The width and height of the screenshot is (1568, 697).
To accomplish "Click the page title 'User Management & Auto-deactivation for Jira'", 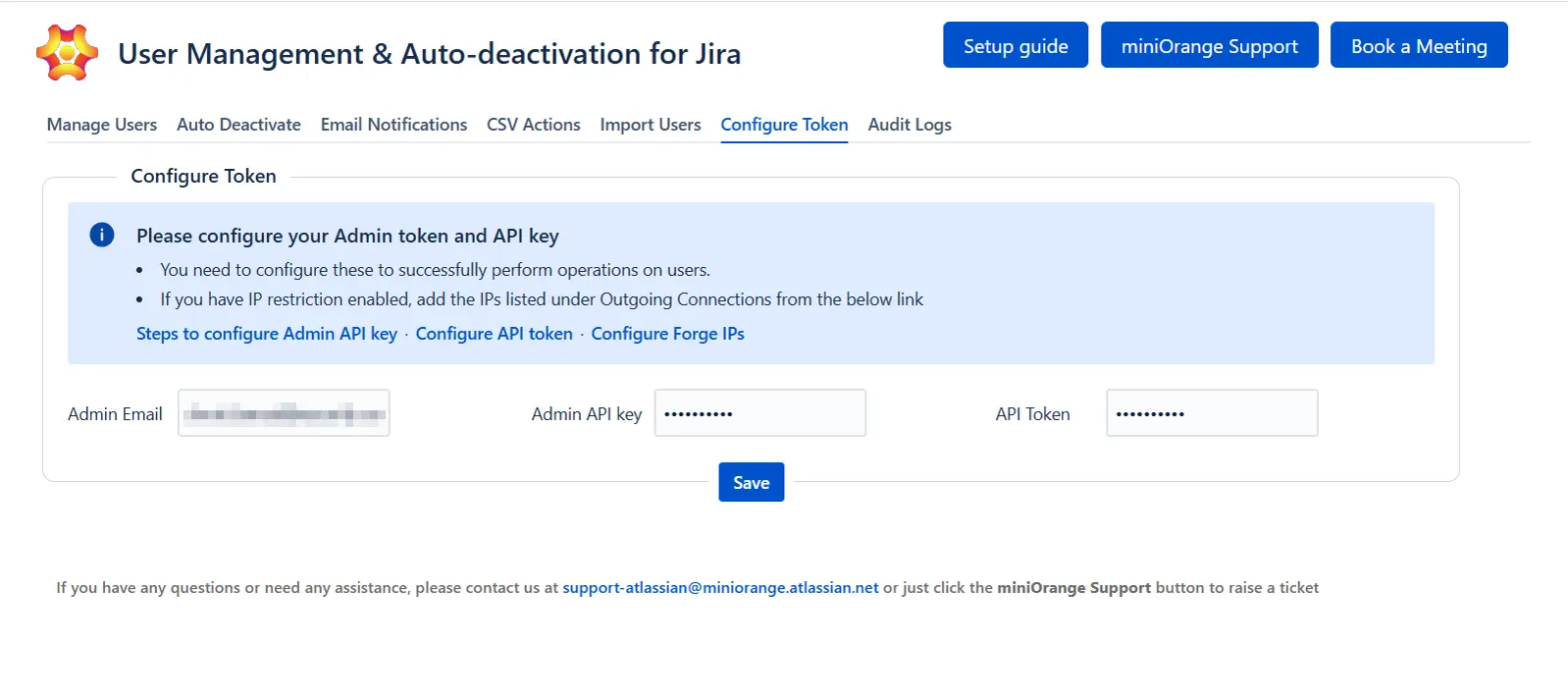I will [430, 54].
